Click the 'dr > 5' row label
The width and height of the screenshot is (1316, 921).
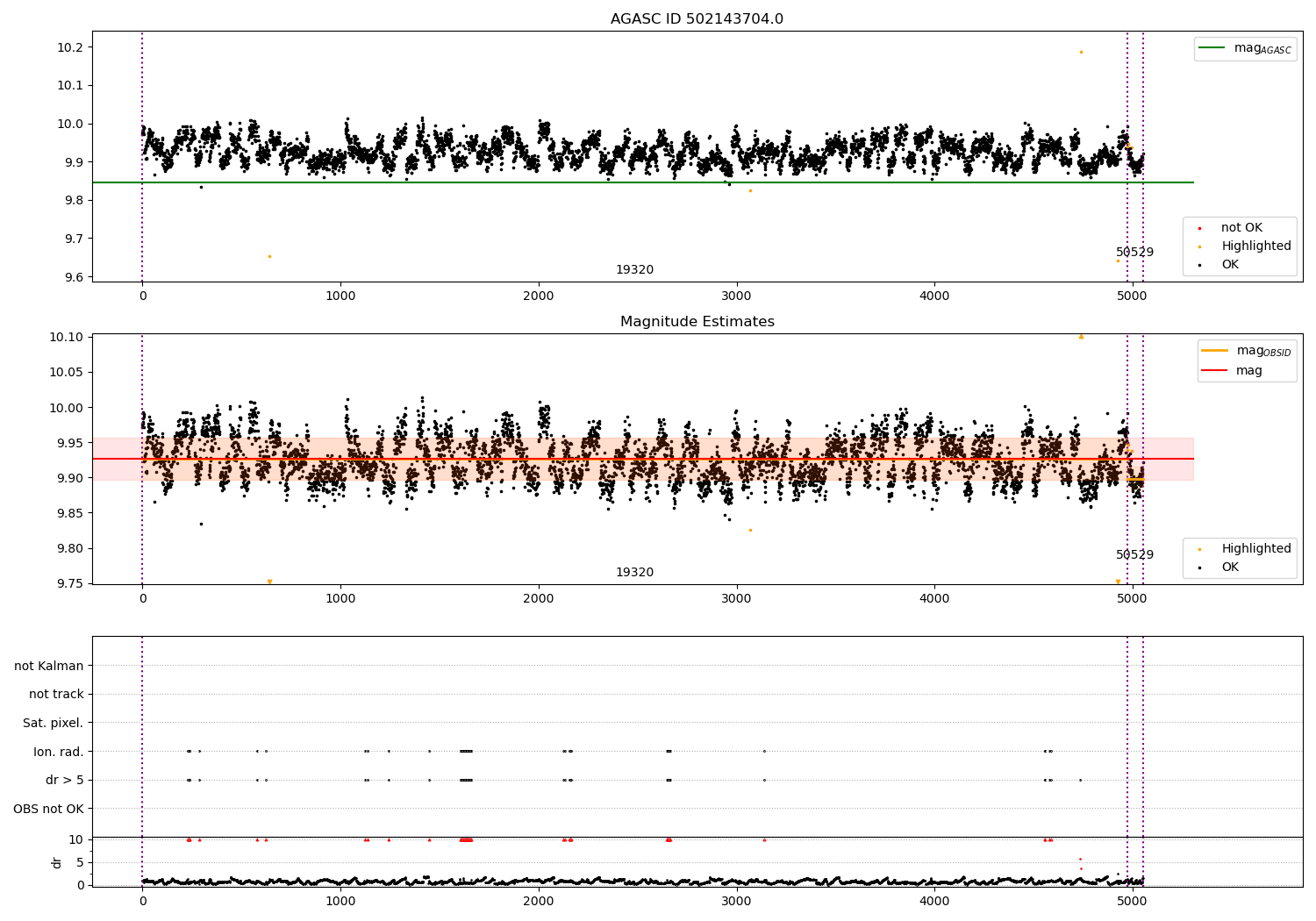click(65, 780)
